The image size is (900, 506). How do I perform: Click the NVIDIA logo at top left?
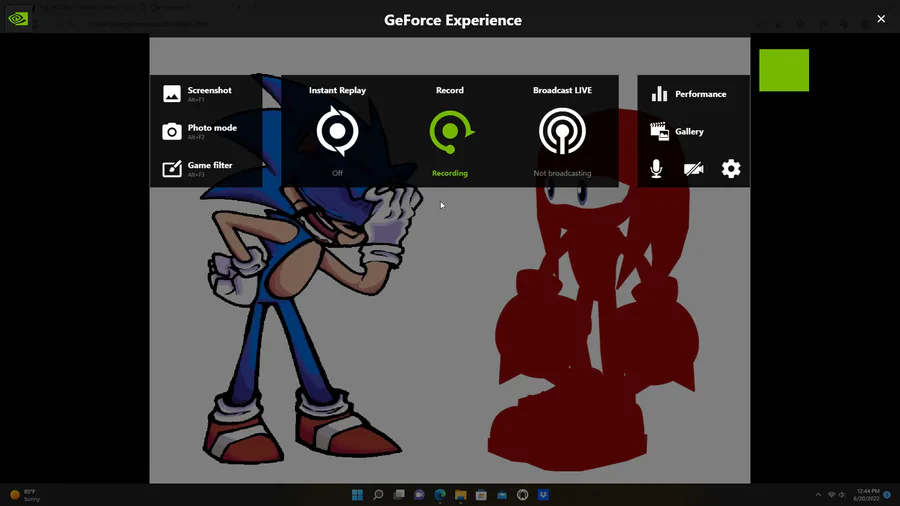(18, 18)
